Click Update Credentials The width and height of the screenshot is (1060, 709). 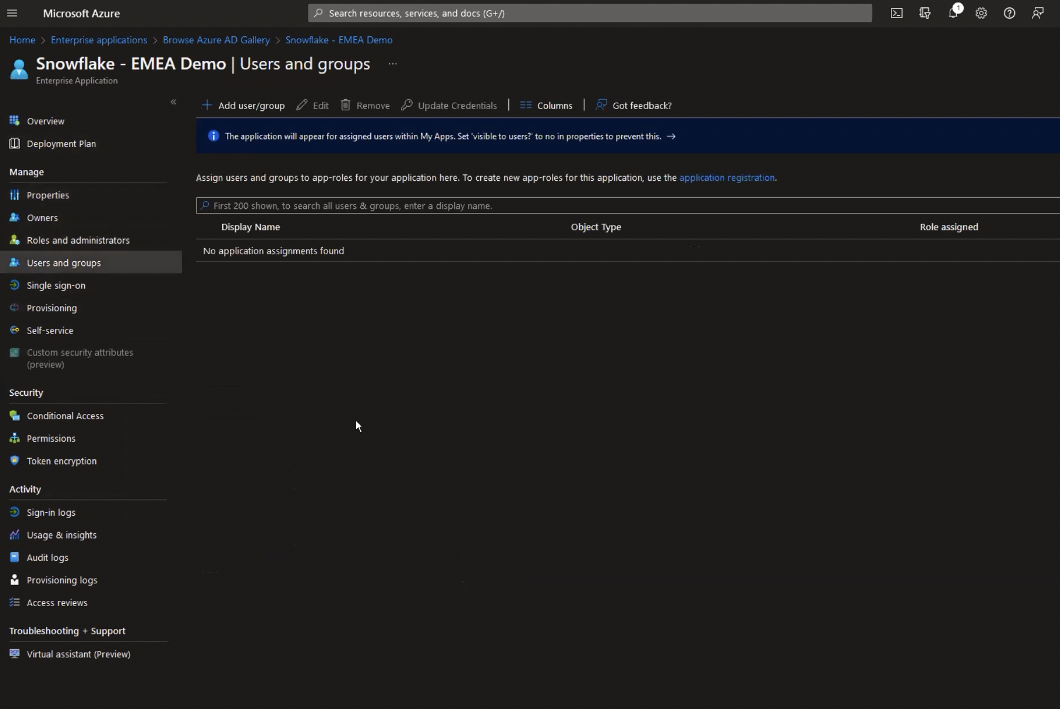click(449, 105)
